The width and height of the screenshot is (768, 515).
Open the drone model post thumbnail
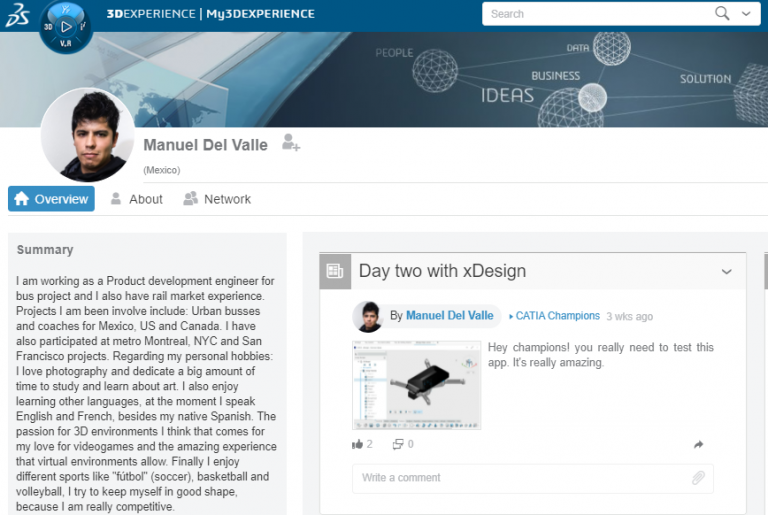click(x=416, y=385)
